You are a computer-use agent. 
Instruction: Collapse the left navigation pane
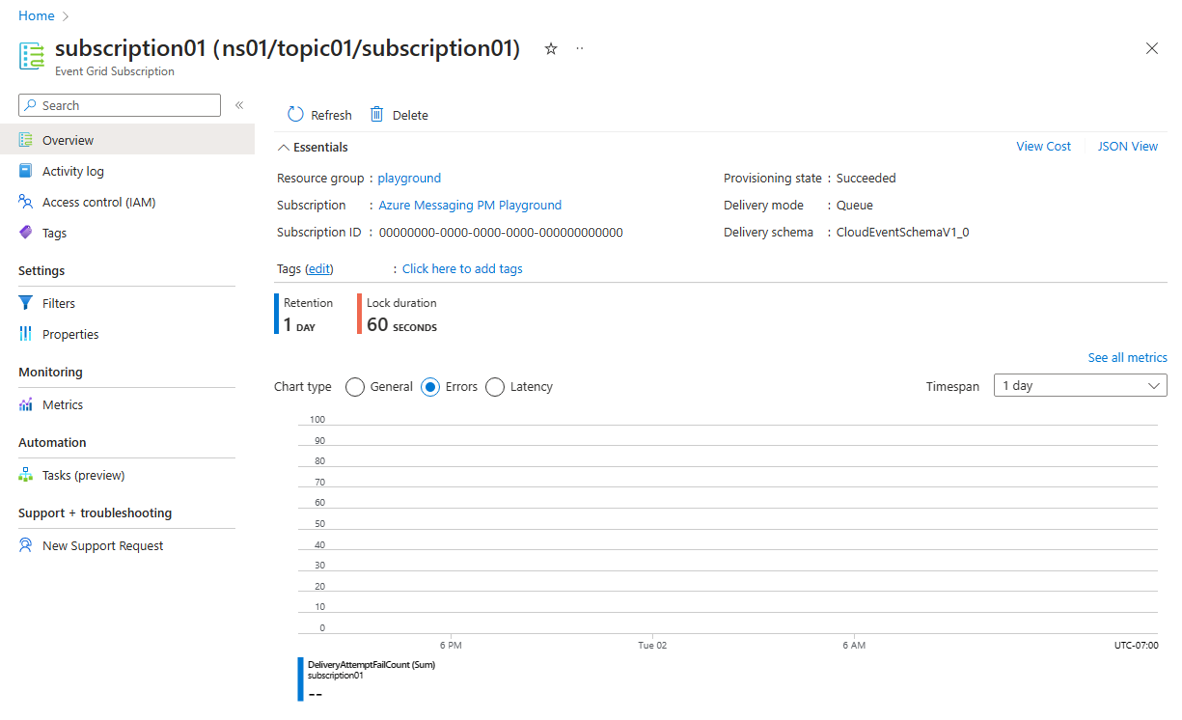point(239,104)
